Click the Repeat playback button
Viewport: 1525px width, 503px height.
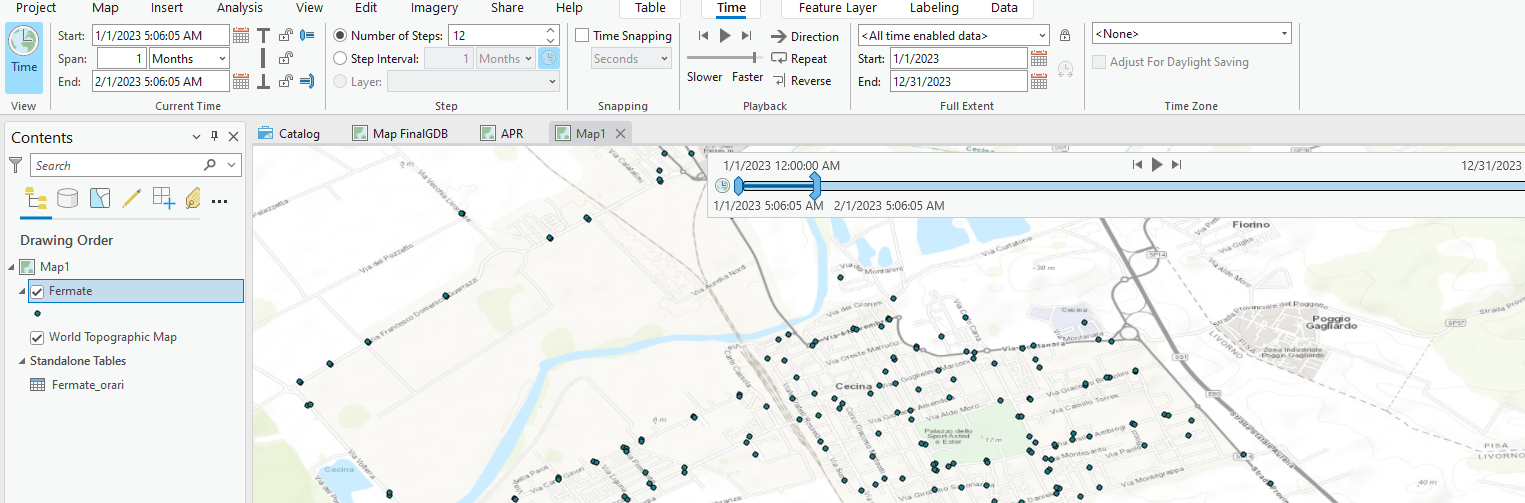[799, 59]
